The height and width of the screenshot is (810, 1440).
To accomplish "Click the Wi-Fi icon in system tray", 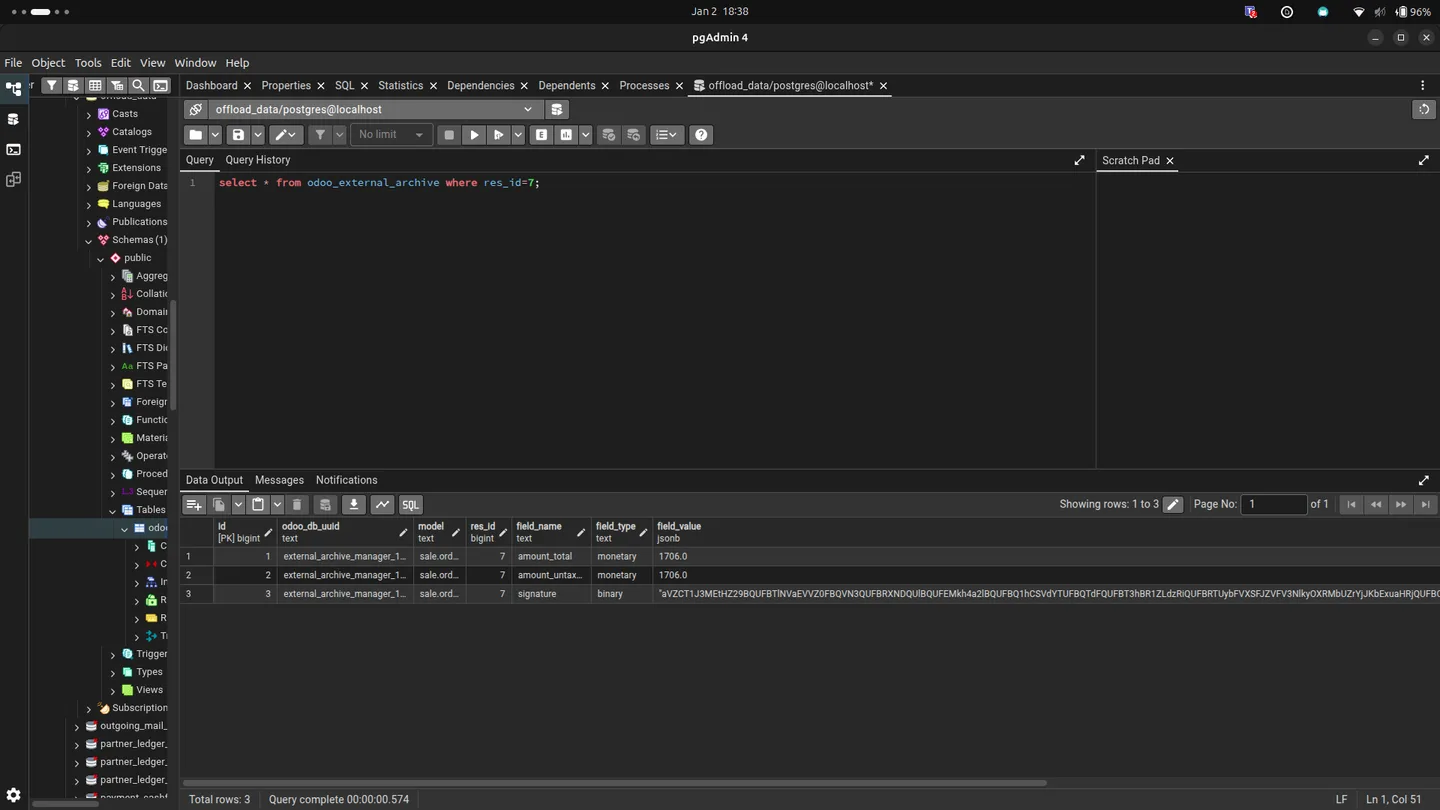I will tap(1358, 12).
